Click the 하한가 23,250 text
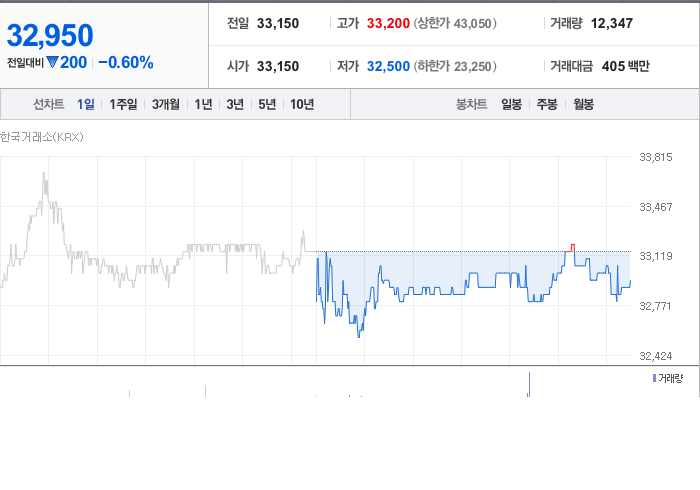Viewport: 700px width, 490px height. point(455,66)
